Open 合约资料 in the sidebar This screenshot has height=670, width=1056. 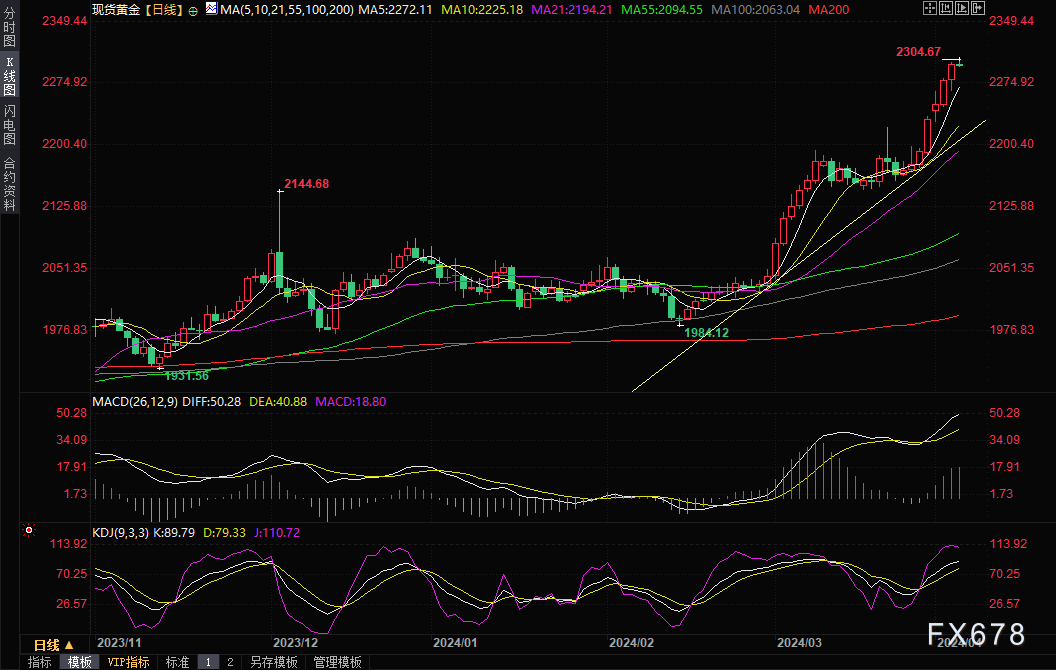[x=9, y=184]
